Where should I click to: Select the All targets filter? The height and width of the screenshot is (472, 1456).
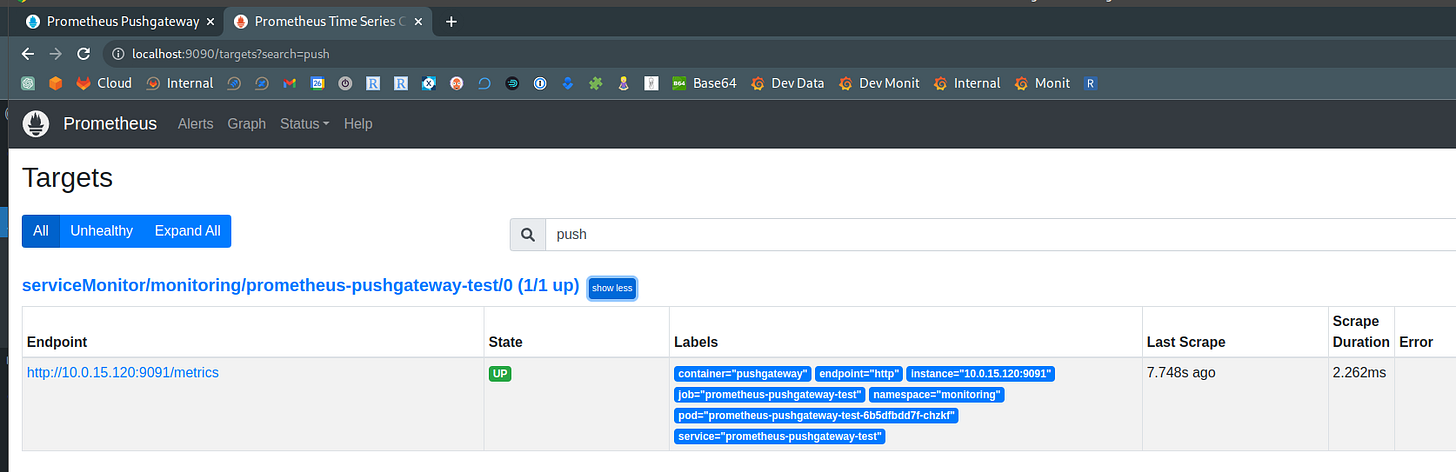point(41,231)
